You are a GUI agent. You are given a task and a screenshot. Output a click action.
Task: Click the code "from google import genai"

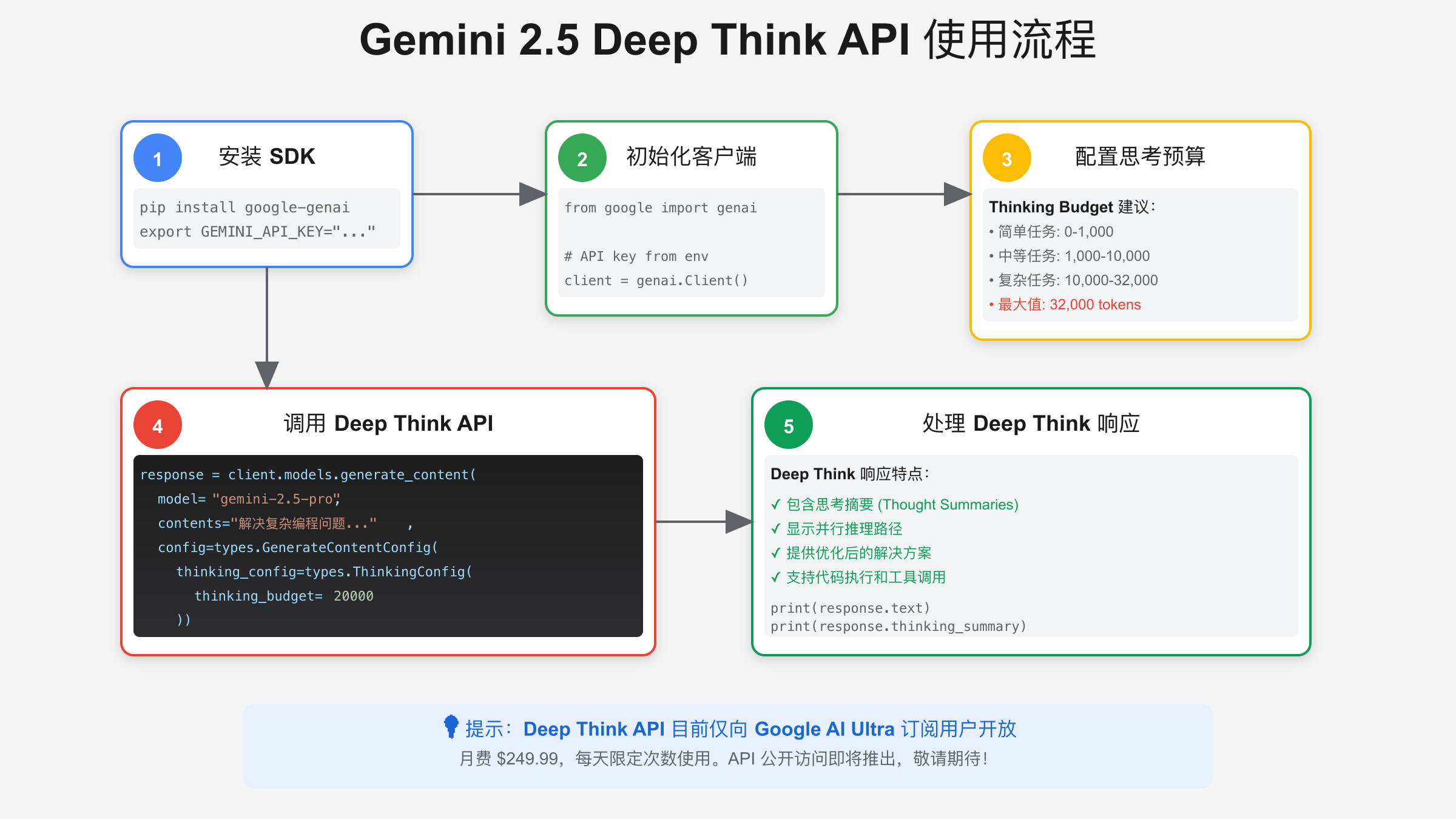coord(660,208)
